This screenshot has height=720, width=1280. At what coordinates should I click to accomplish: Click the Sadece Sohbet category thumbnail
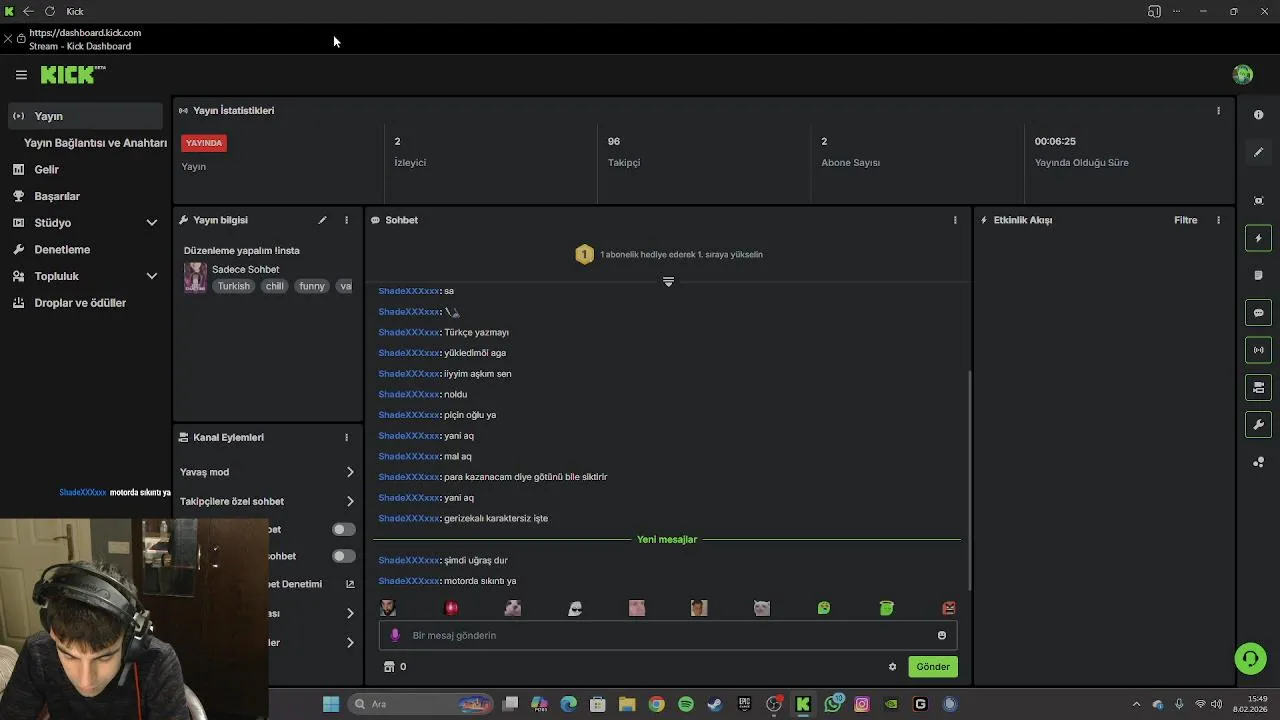[195, 278]
